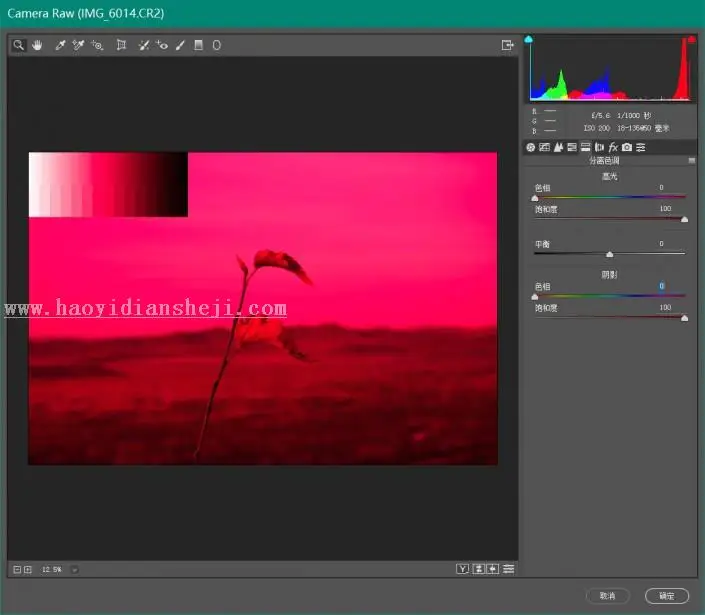The height and width of the screenshot is (615, 705).
Task: Open the HSL/Grayscale panel tab
Action: coord(572,147)
